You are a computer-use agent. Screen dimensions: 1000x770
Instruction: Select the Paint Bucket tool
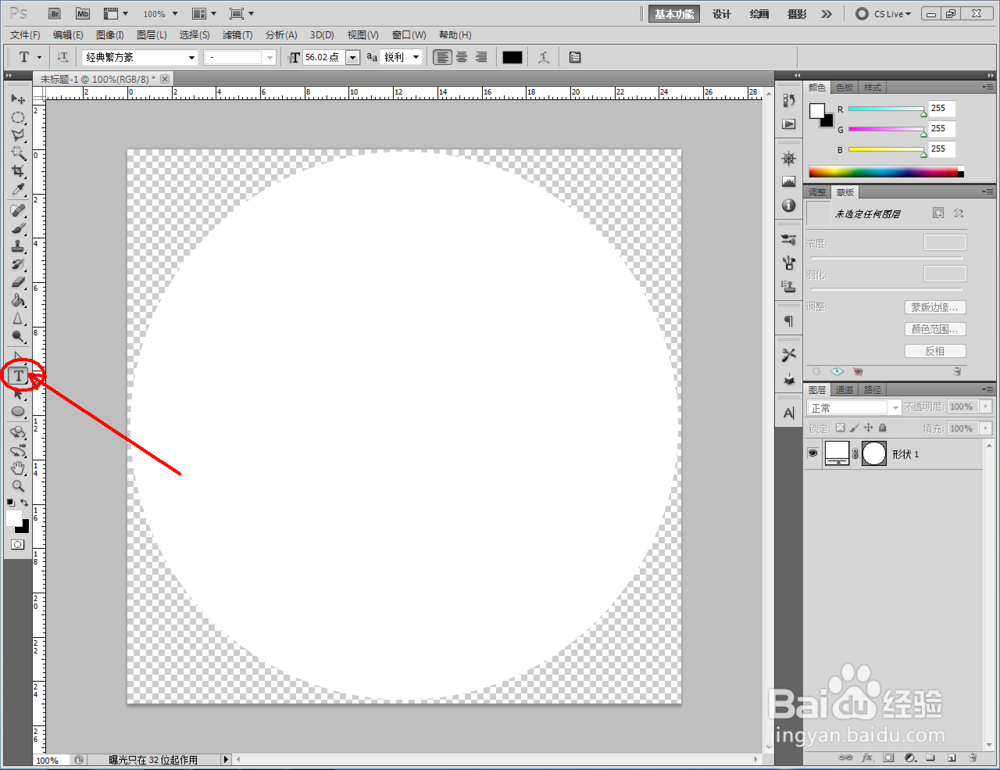tap(18, 300)
